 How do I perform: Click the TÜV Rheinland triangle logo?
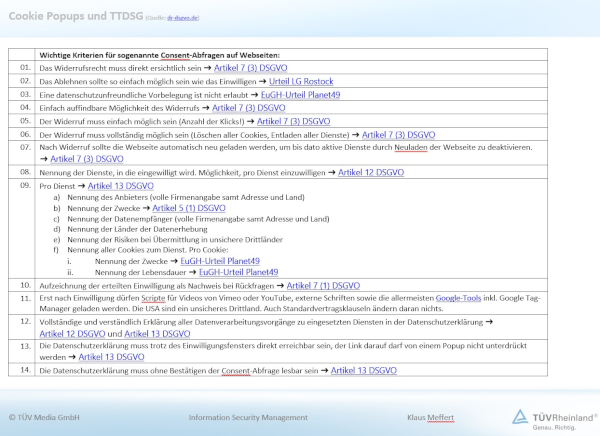coord(521,417)
